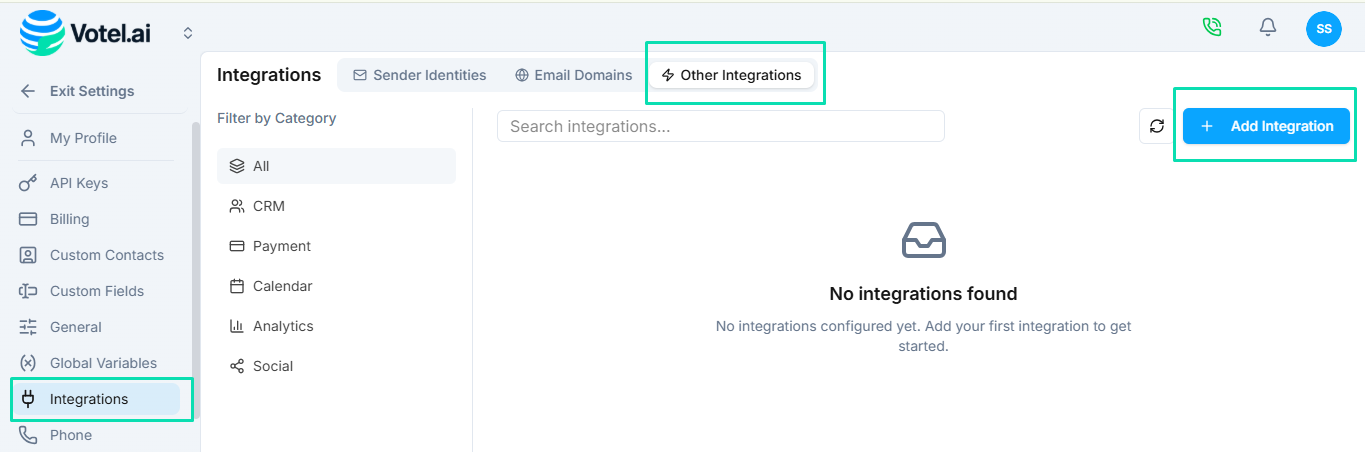Open Custom Fields settings
Screen dimensions: 1365x452
click(96, 291)
